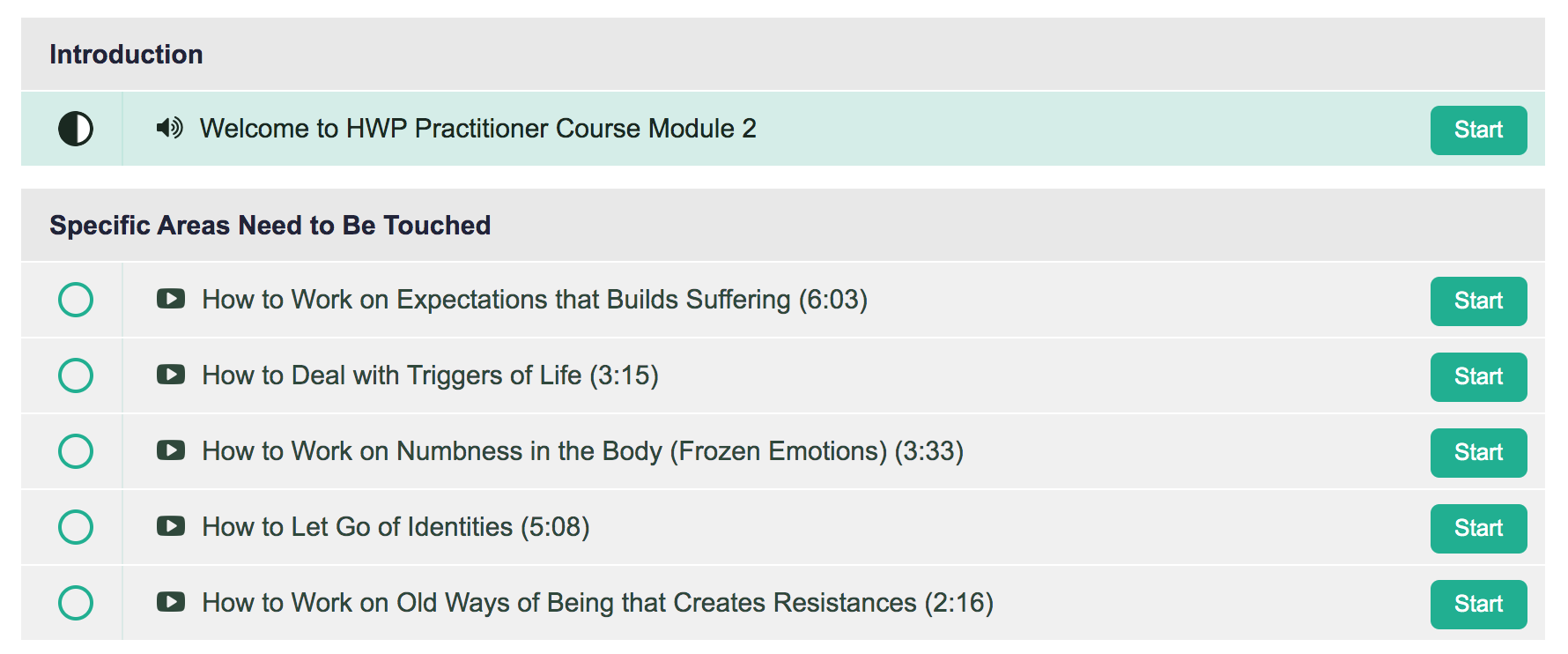Start the Numbness in the Body video
Image resolution: width=1568 pixels, height=654 pixels.
[1478, 453]
